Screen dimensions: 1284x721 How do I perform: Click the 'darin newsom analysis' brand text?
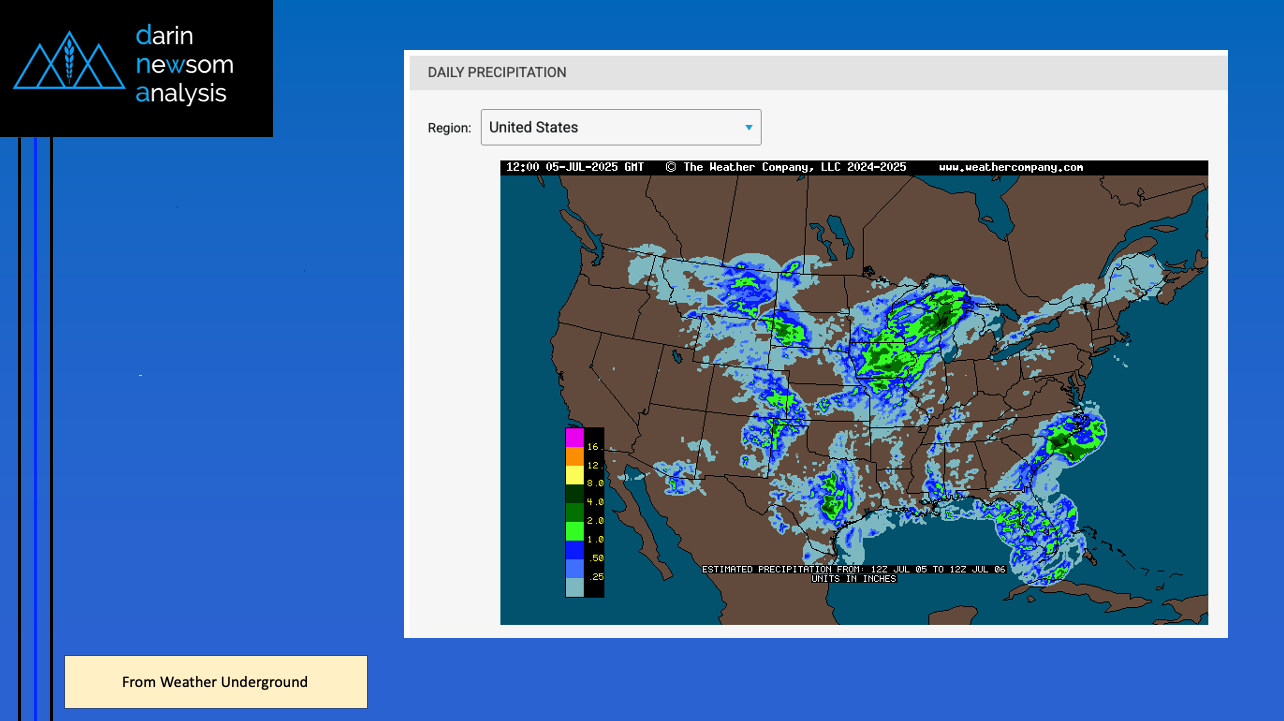[184, 65]
